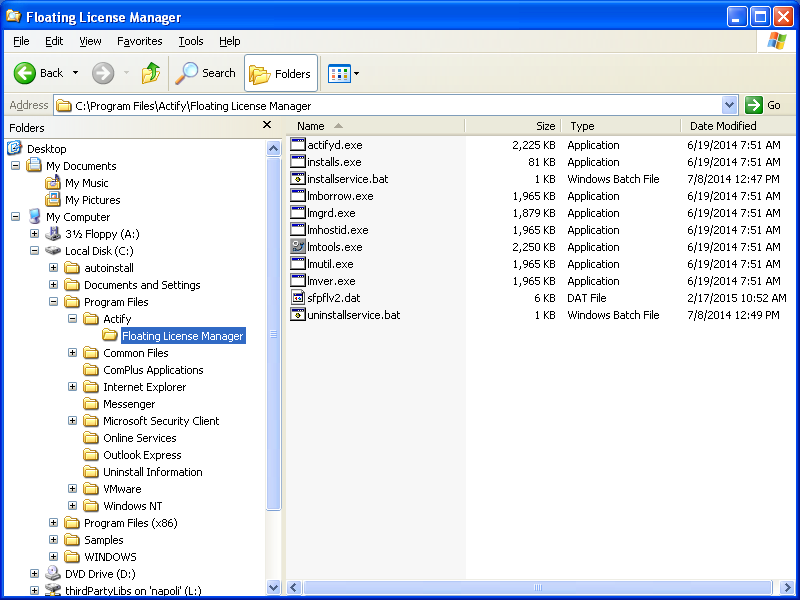
Task: Select the sfpflv2.dat file icon
Action: 298,298
